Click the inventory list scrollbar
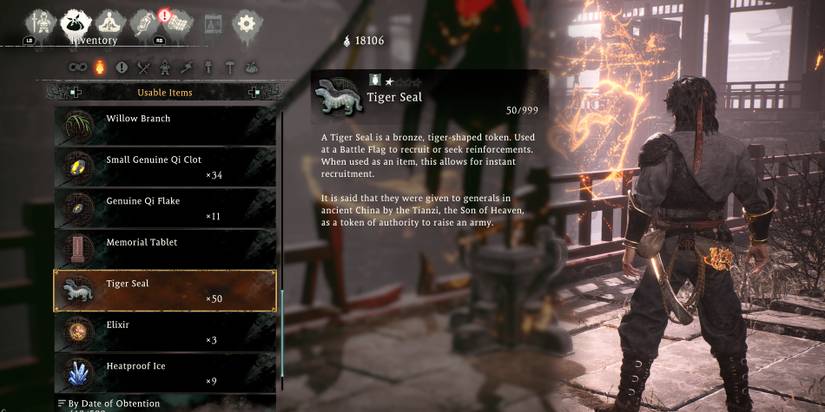 282,253
